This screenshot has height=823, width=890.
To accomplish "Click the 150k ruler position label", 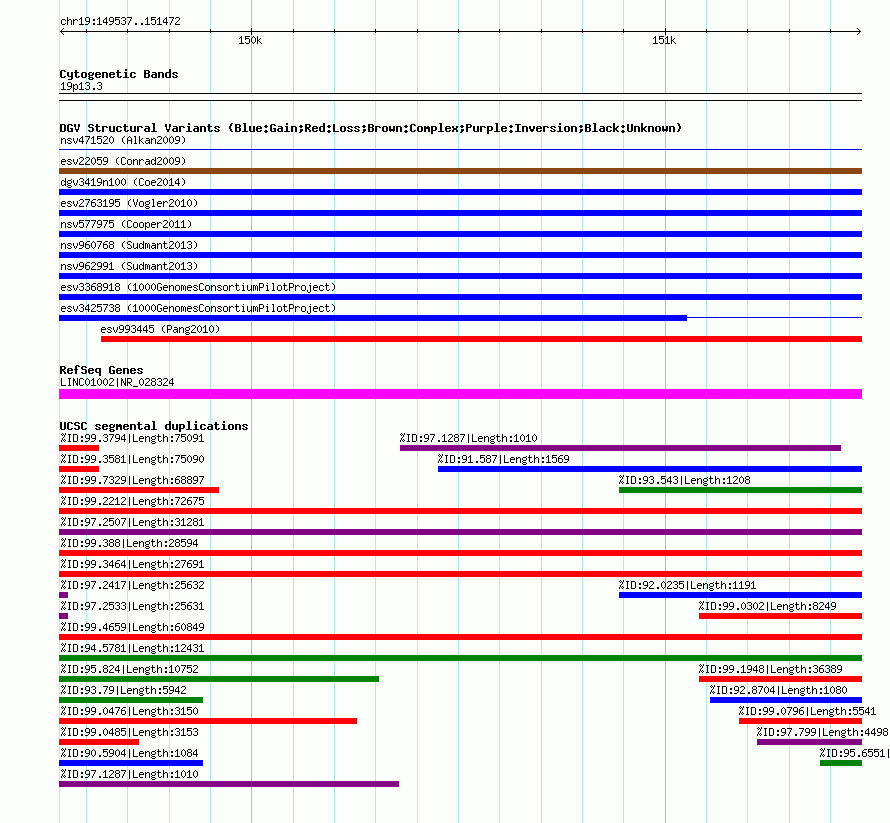I will pyautogui.click(x=250, y=40).
